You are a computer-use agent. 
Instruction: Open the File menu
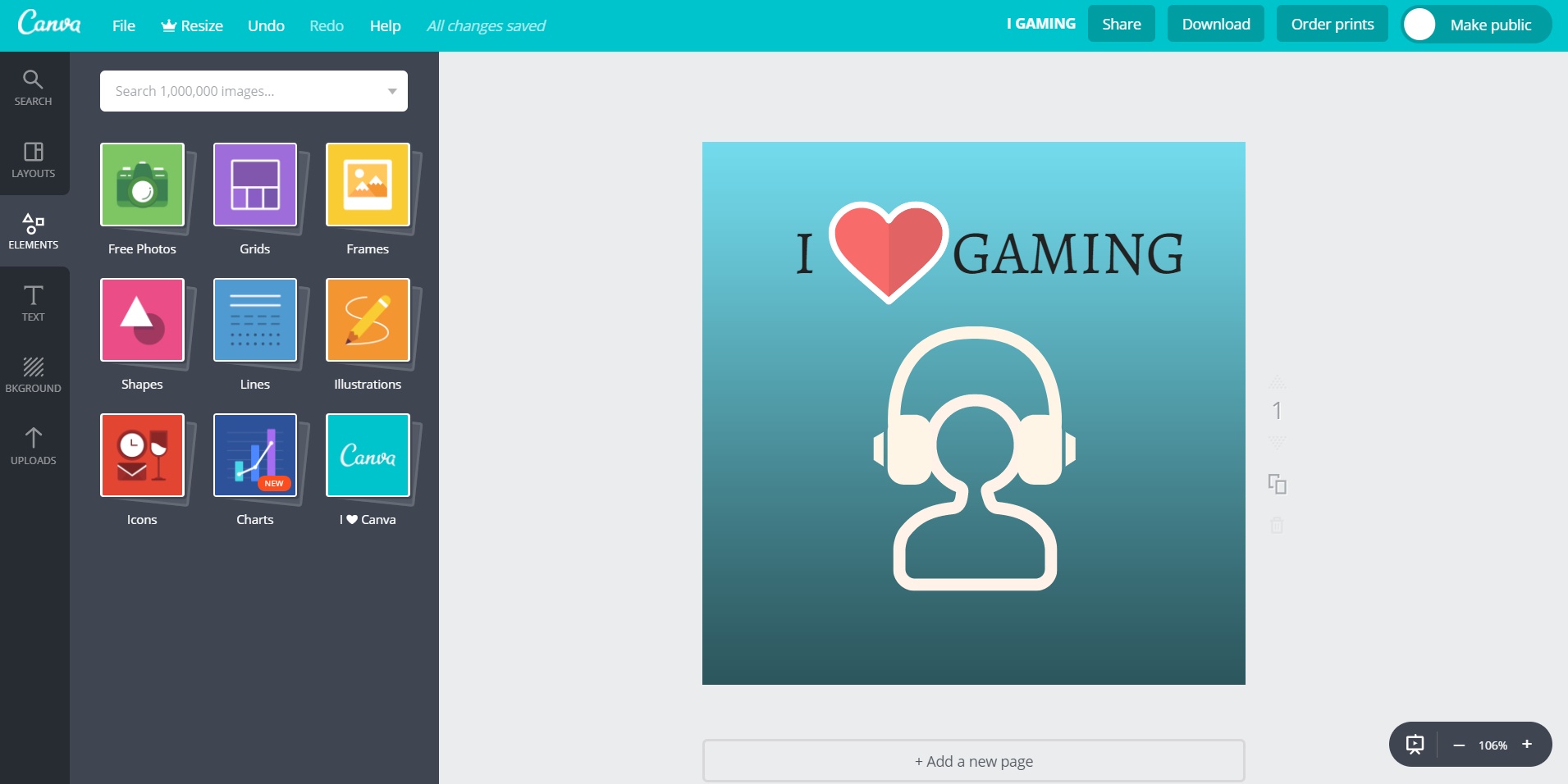tap(123, 25)
